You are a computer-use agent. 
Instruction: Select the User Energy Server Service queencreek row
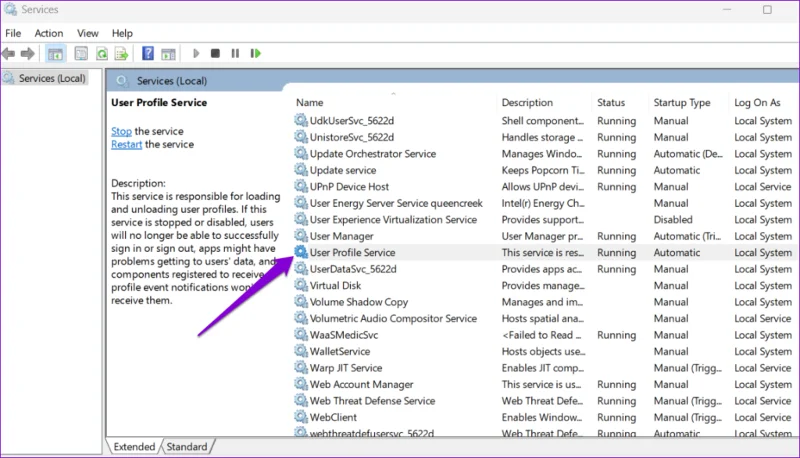pyautogui.click(x=545, y=203)
